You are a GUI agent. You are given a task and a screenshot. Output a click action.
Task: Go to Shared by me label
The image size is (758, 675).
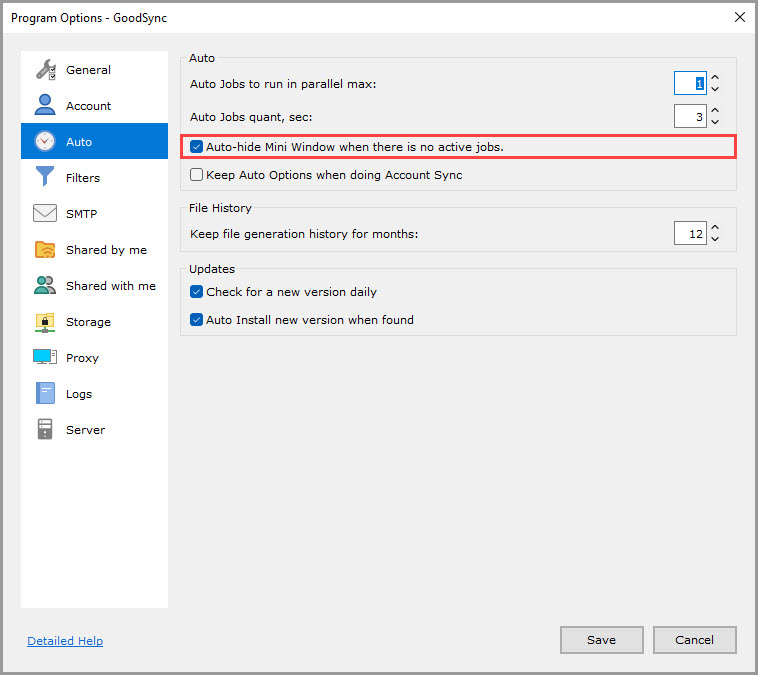tap(106, 250)
